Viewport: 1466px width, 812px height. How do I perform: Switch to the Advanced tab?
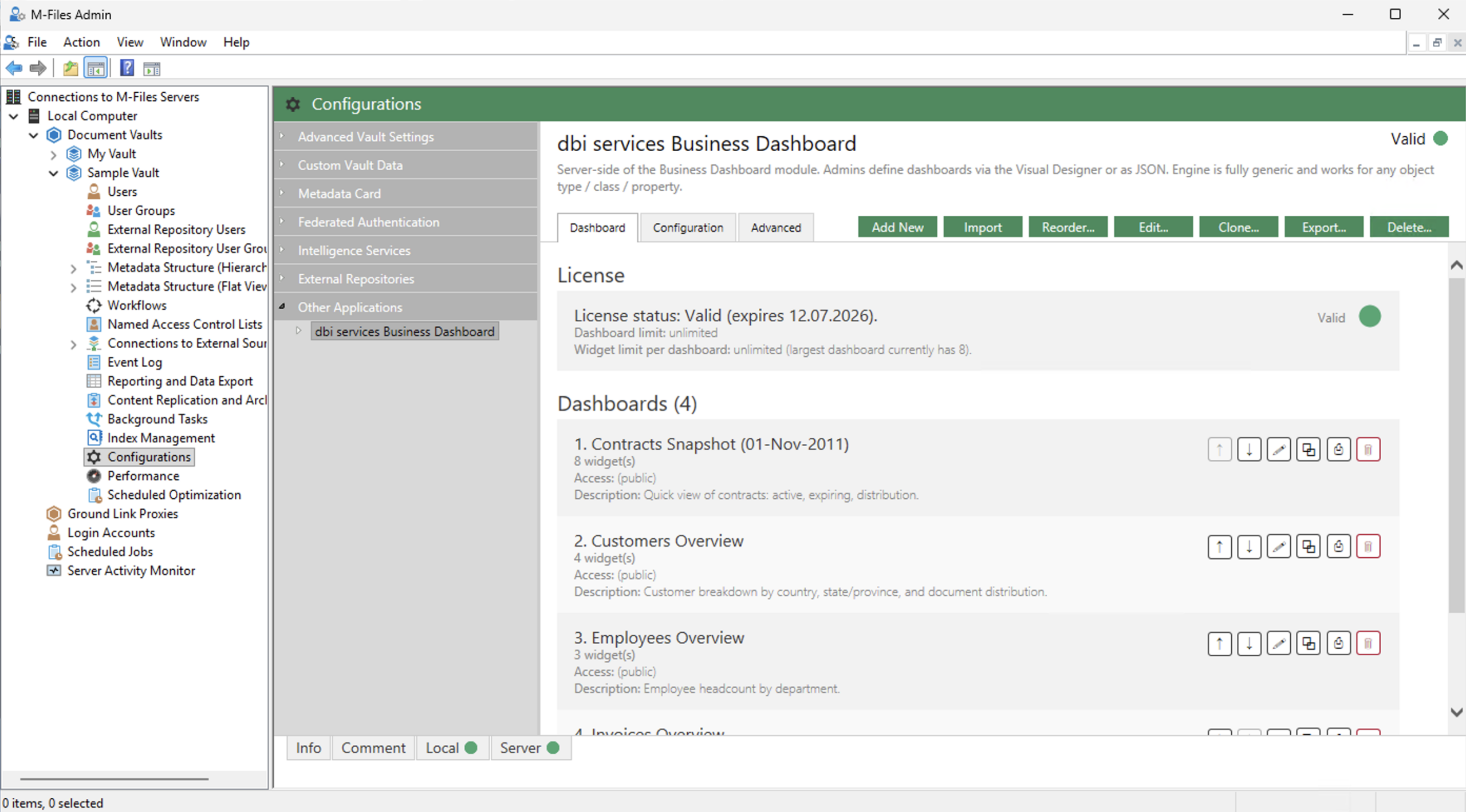click(776, 228)
